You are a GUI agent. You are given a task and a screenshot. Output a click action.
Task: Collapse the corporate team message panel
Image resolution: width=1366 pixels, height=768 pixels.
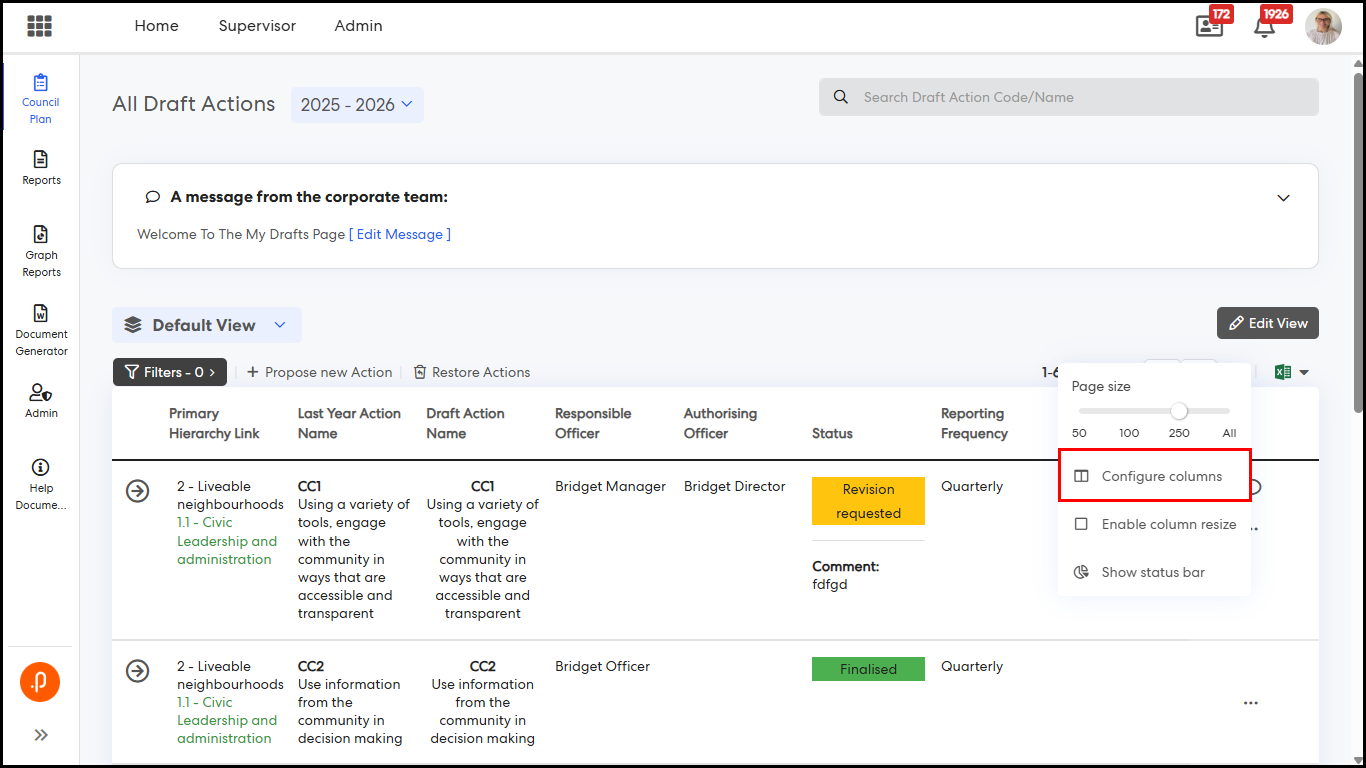click(1283, 198)
